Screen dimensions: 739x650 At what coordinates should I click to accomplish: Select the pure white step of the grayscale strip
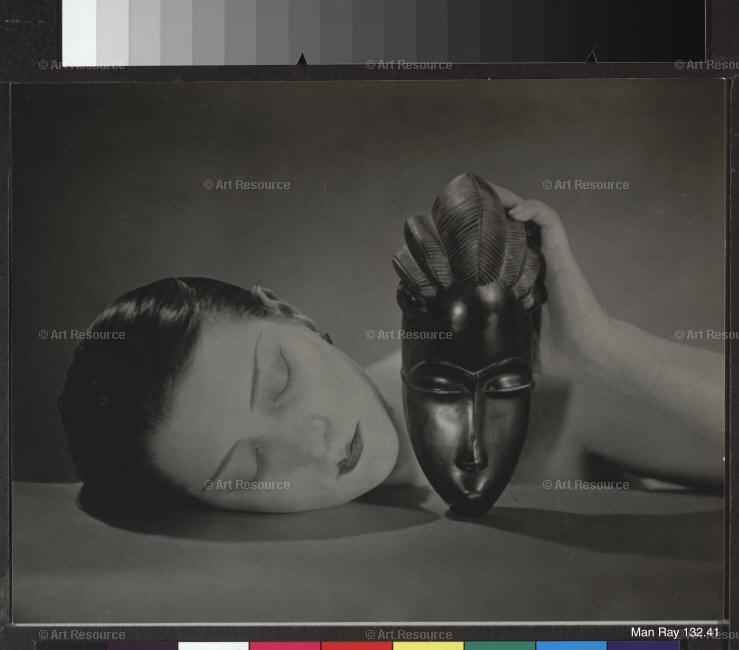pos(79,33)
